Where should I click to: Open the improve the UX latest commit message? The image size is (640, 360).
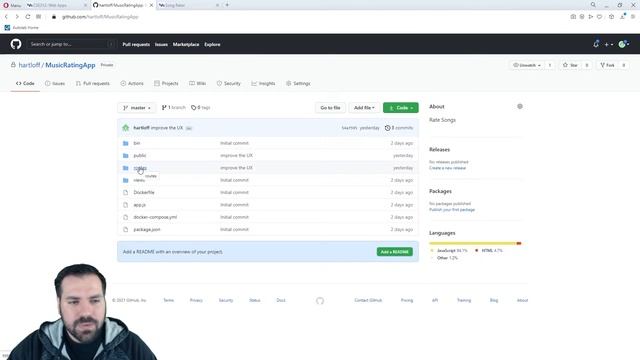[167, 128]
